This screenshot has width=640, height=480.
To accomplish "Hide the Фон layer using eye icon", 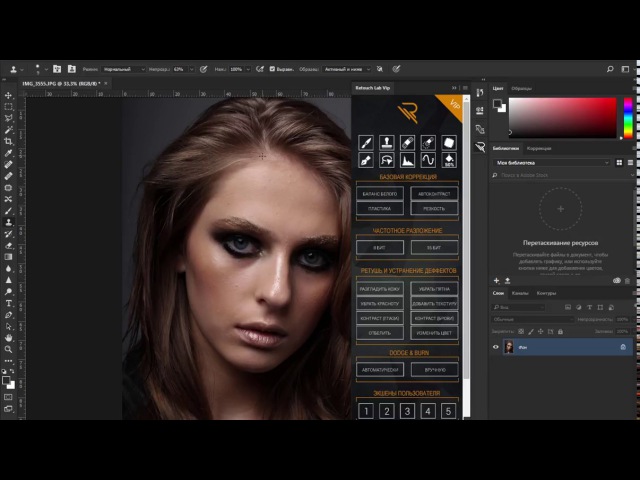I will (496, 347).
